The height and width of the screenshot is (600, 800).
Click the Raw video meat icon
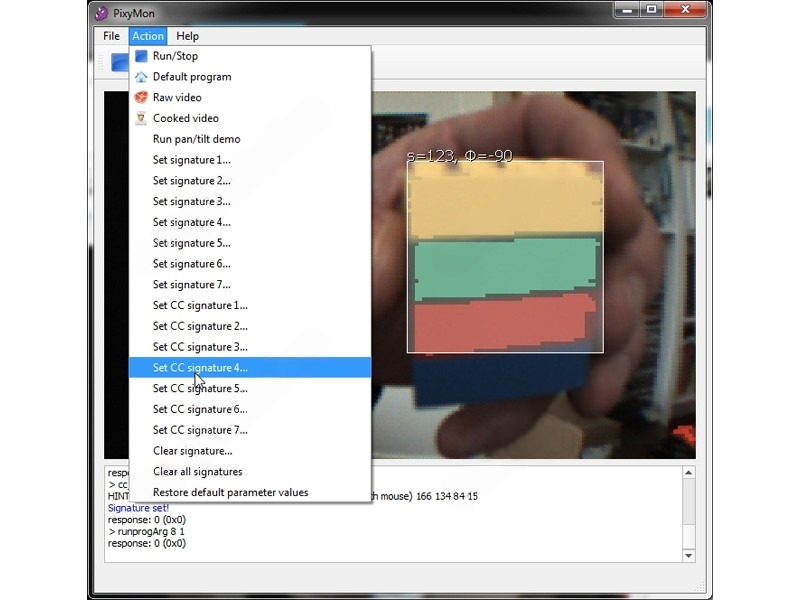pyautogui.click(x=141, y=98)
